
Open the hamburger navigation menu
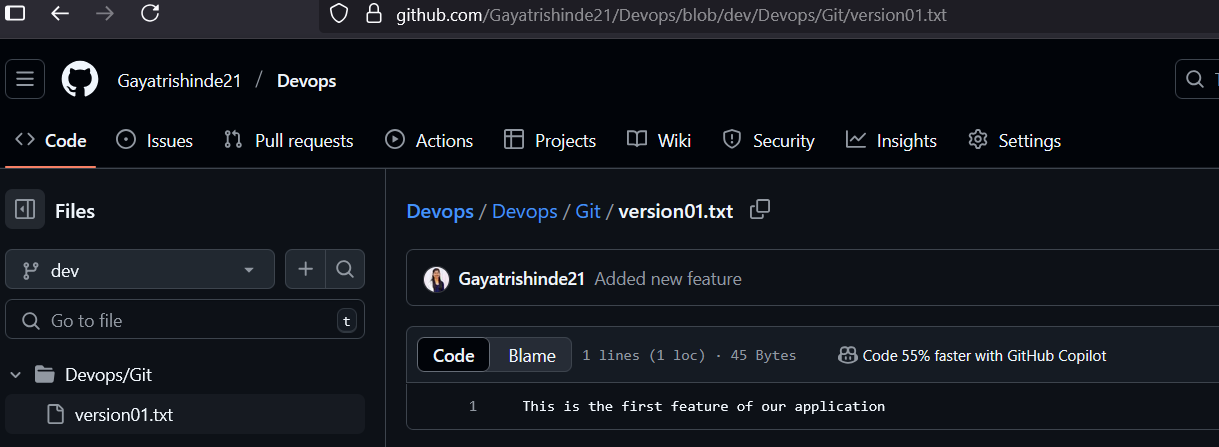point(25,80)
